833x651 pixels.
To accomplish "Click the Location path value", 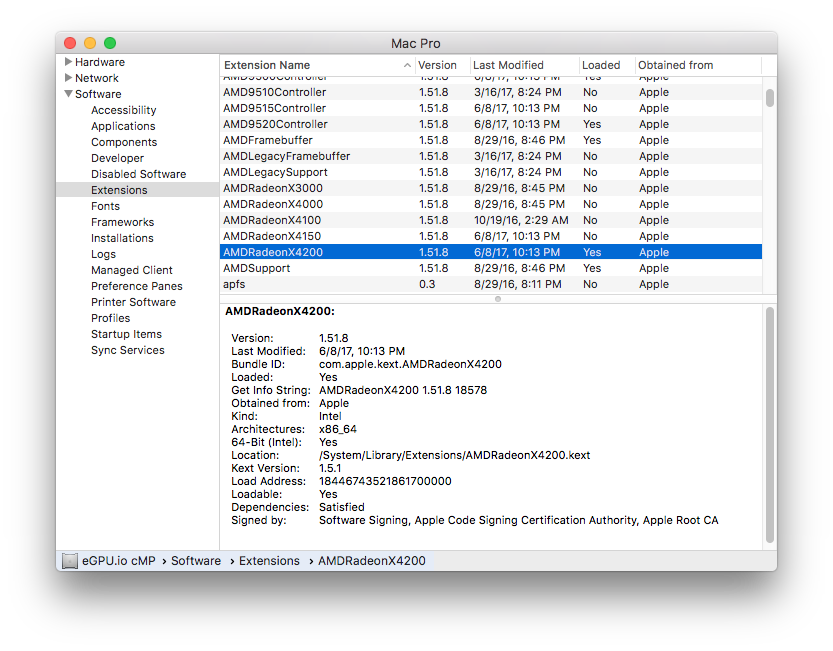I will tap(454, 455).
